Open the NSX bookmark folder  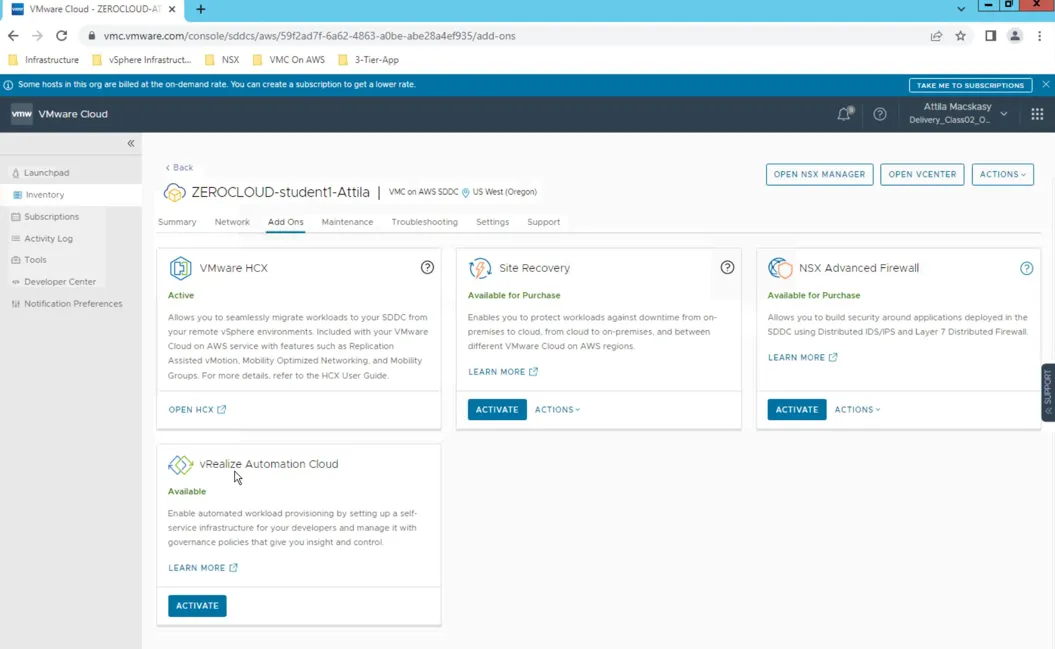223,60
